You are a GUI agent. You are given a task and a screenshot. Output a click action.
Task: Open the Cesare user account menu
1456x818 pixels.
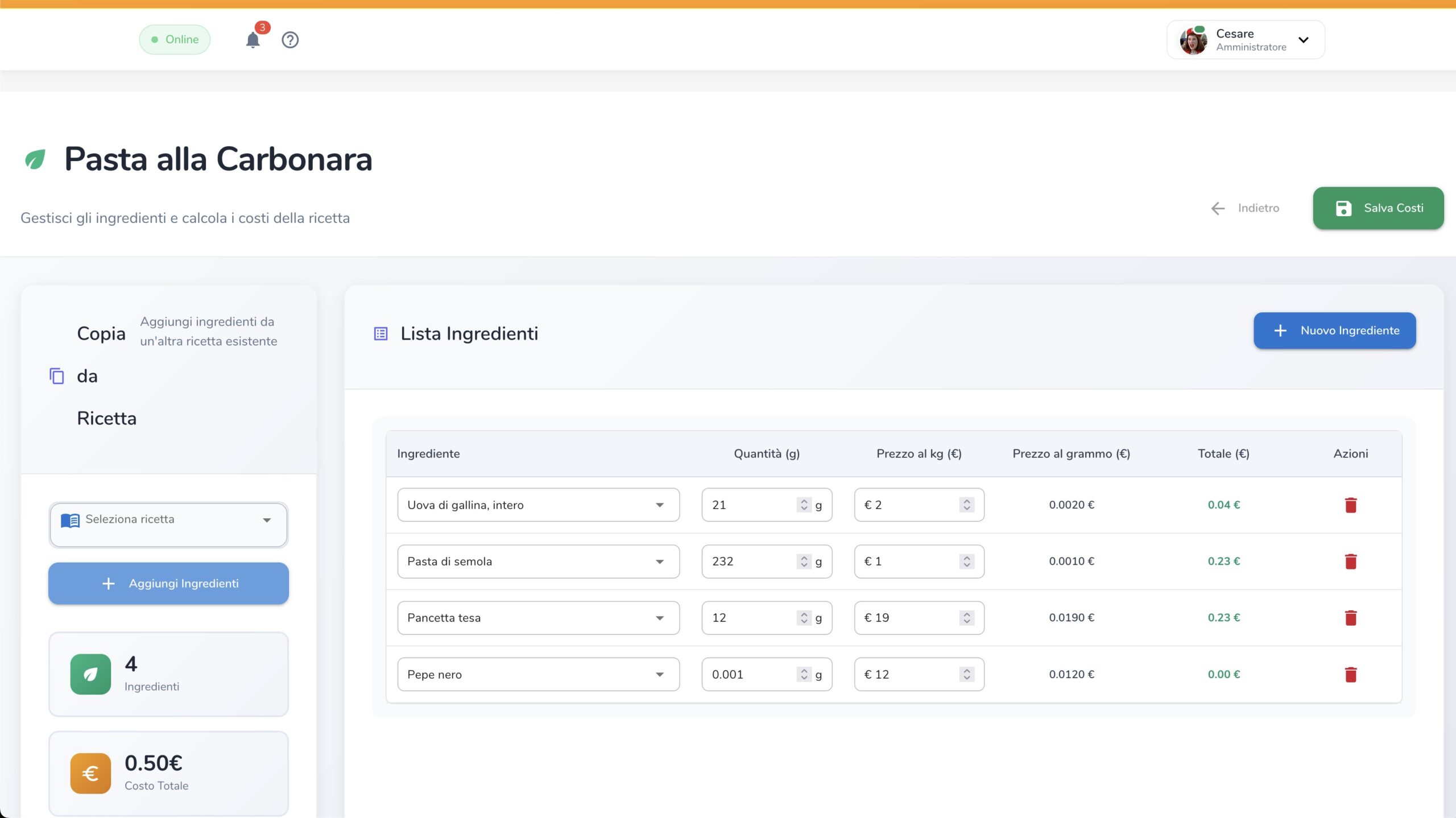coord(1246,40)
